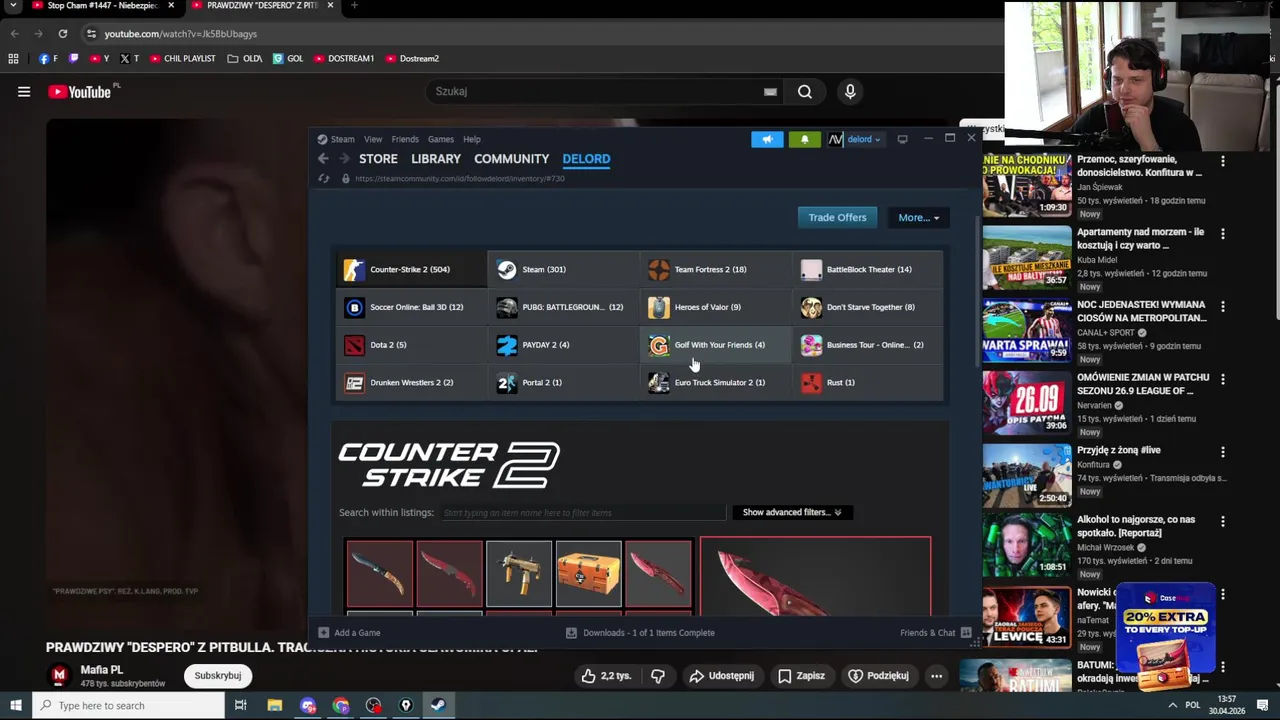Open the View menu in Steam
The width and height of the screenshot is (1280, 720).
pos(373,139)
